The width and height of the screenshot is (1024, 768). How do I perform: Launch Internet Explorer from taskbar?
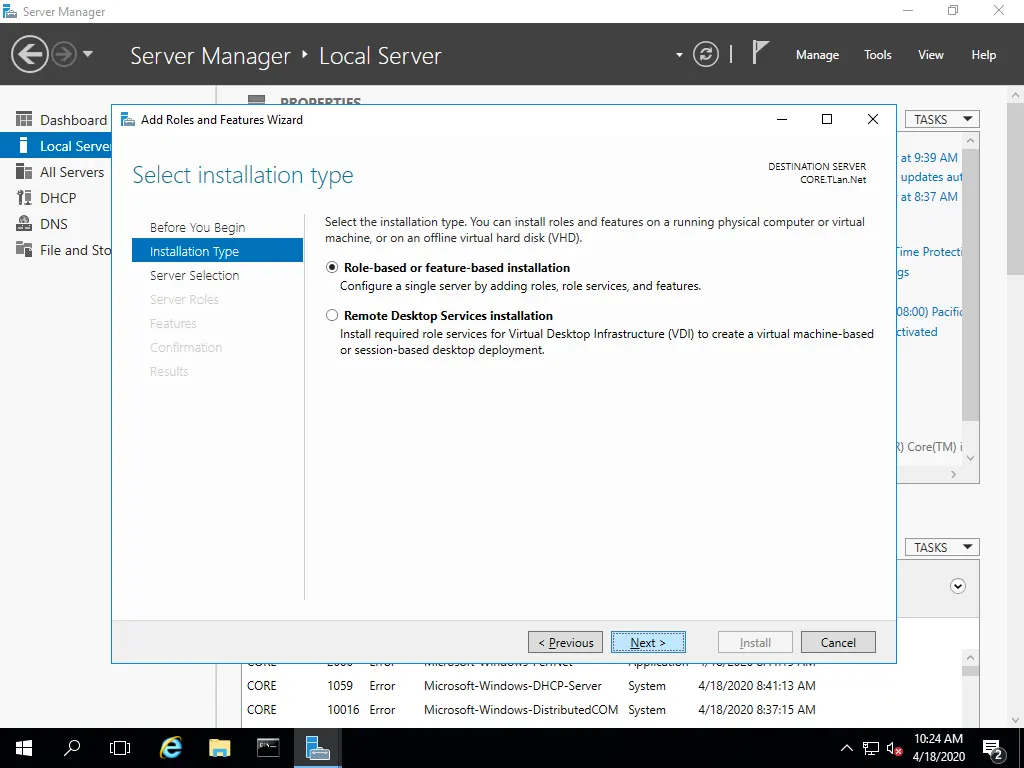(171, 747)
